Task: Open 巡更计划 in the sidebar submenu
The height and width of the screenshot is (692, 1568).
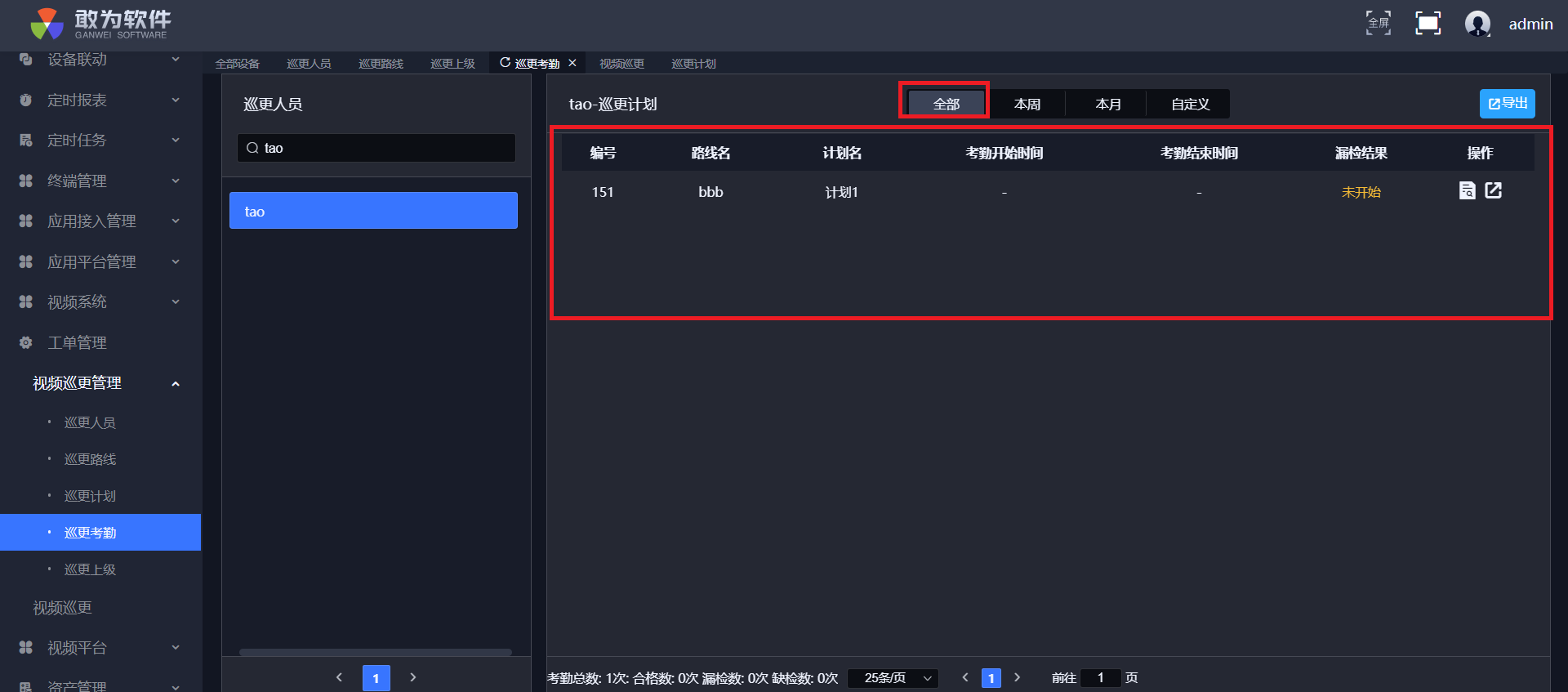Action: click(90, 496)
